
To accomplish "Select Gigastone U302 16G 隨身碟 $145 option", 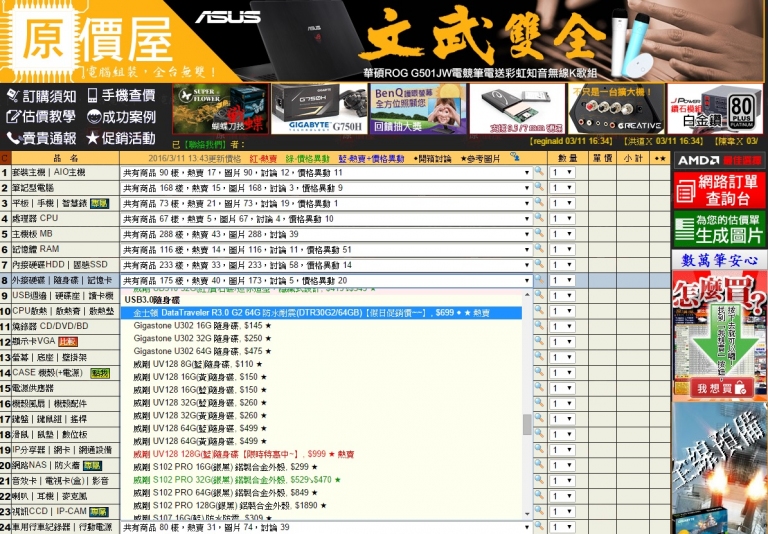I will [x=321, y=325].
